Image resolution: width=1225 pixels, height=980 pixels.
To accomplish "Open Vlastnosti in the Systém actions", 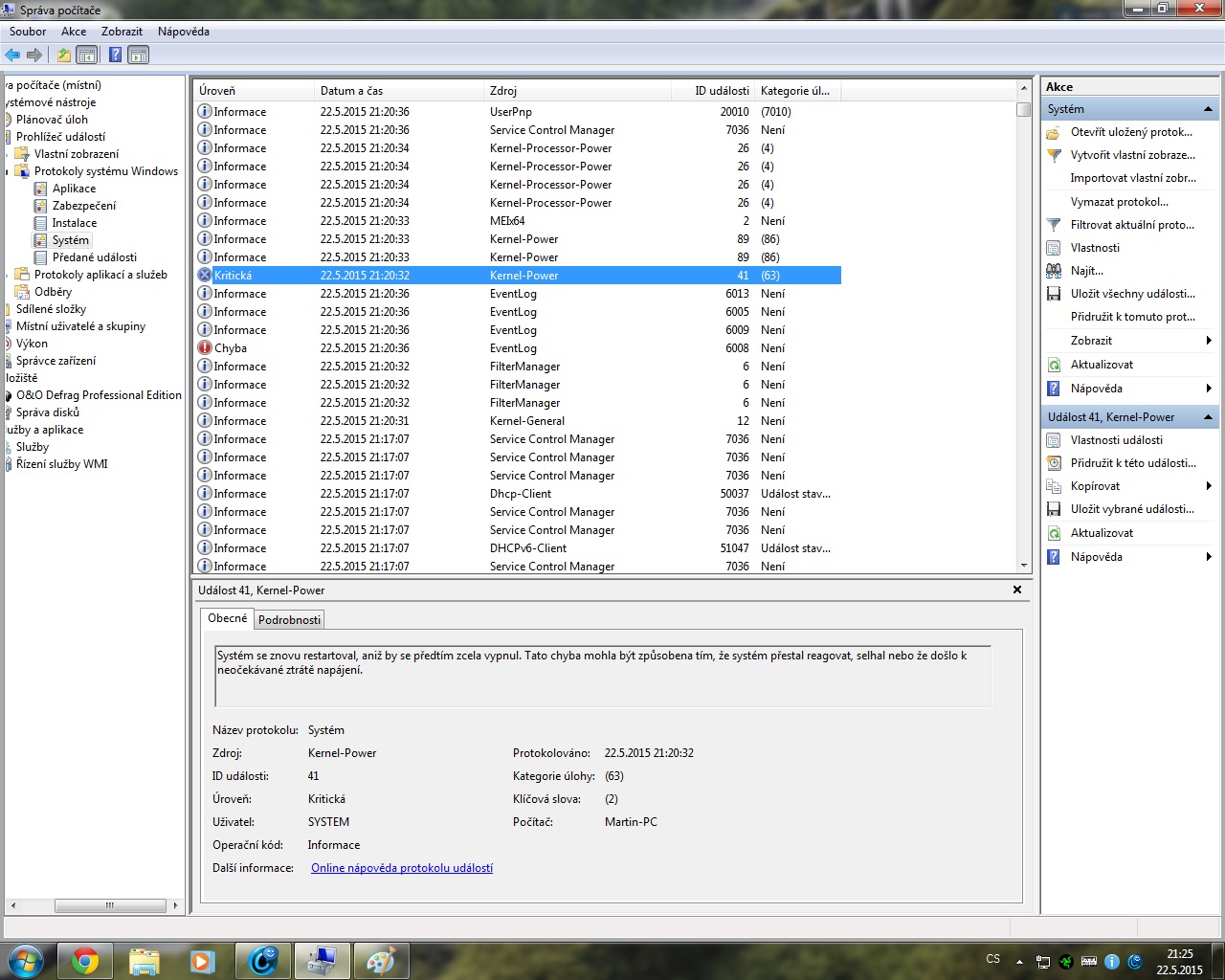I will (x=1095, y=248).
